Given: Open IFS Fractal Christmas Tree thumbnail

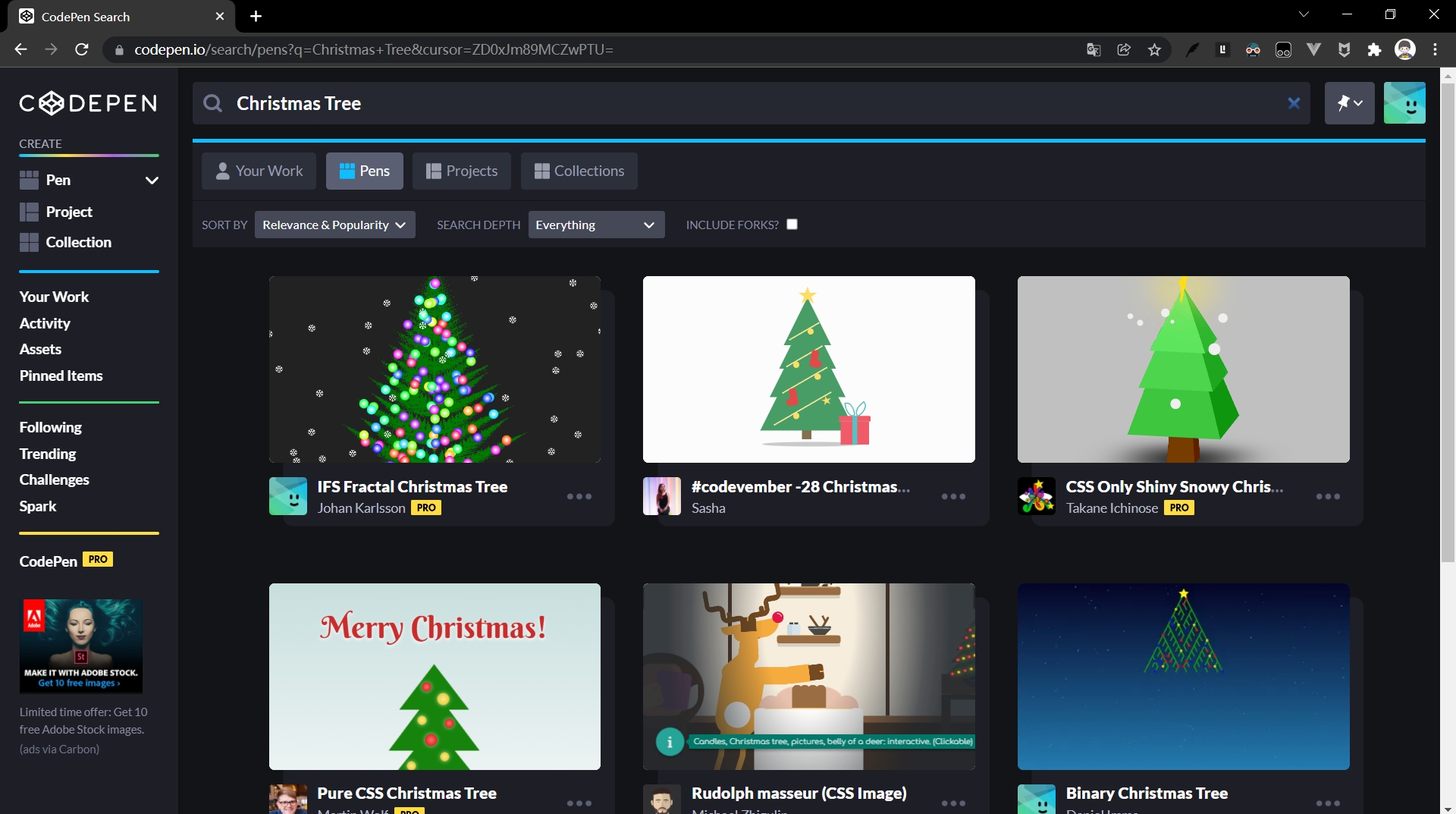Looking at the screenshot, I should pos(435,369).
